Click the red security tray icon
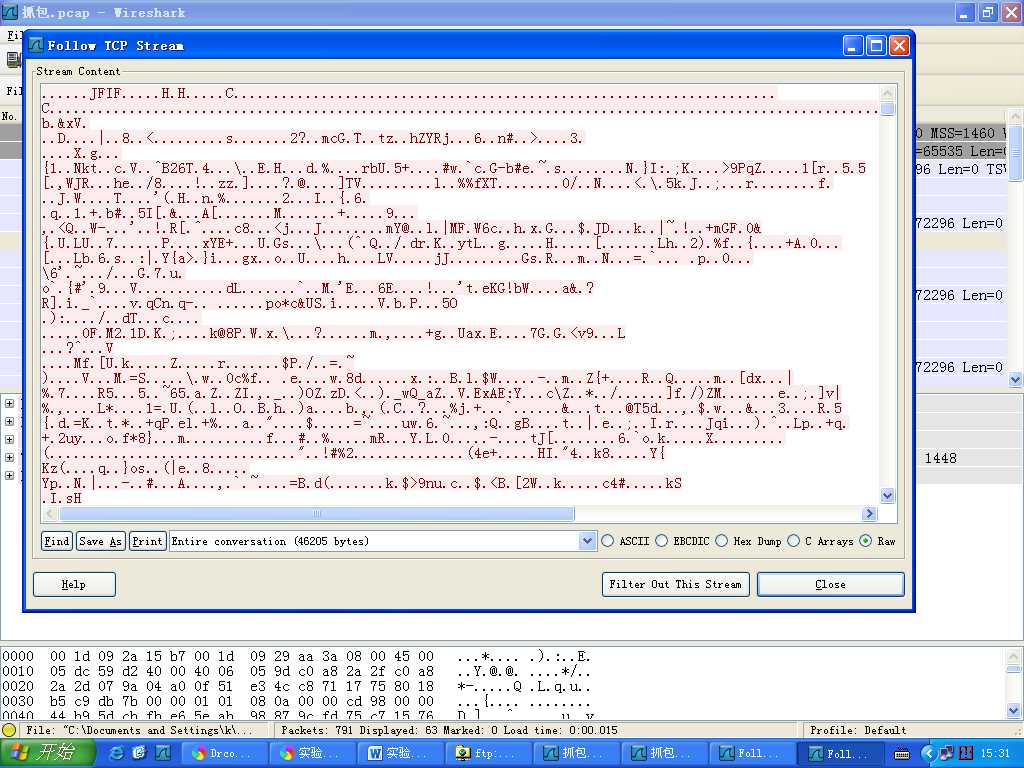Image resolution: width=1024 pixels, height=768 pixels. [x=967, y=754]
